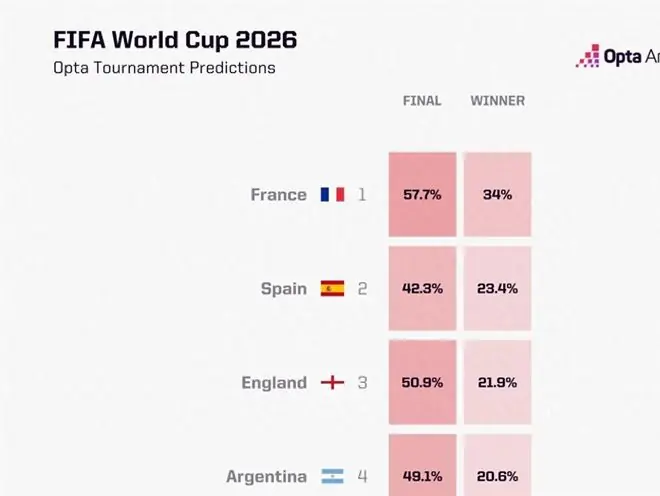The image size is (660, 496).
Task: Click the Argentina flag icon
Action: pyautogui.click(x=333, y=476)
